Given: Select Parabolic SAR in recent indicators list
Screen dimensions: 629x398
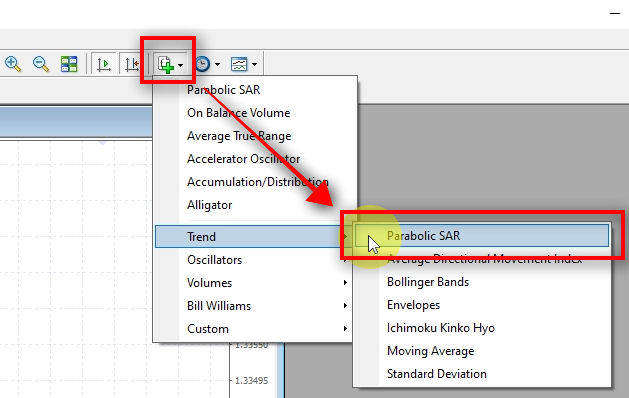Looking at the screenshot, I should pos(255,90).
